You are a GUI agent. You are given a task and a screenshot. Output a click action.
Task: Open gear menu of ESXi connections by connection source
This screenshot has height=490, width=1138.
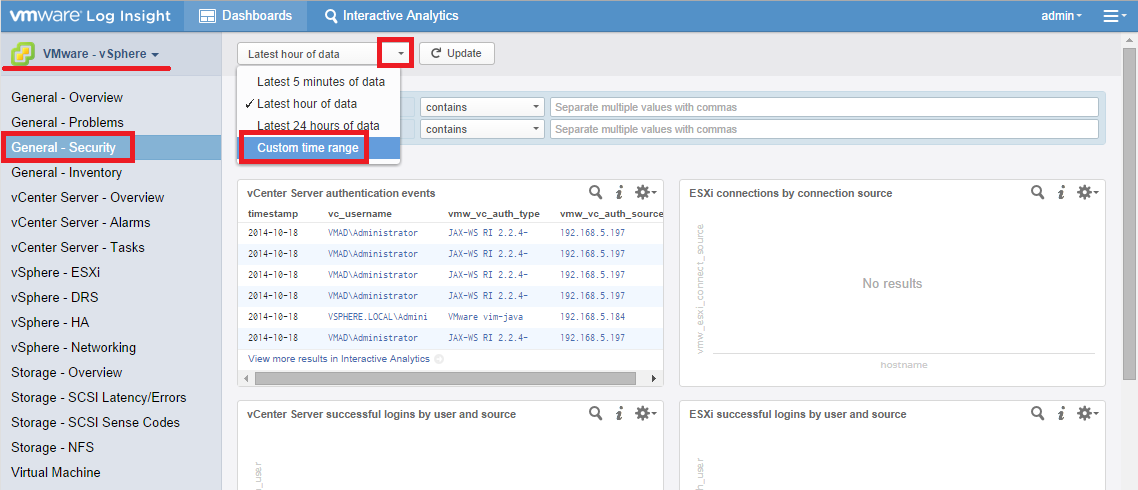point(1087,192)
